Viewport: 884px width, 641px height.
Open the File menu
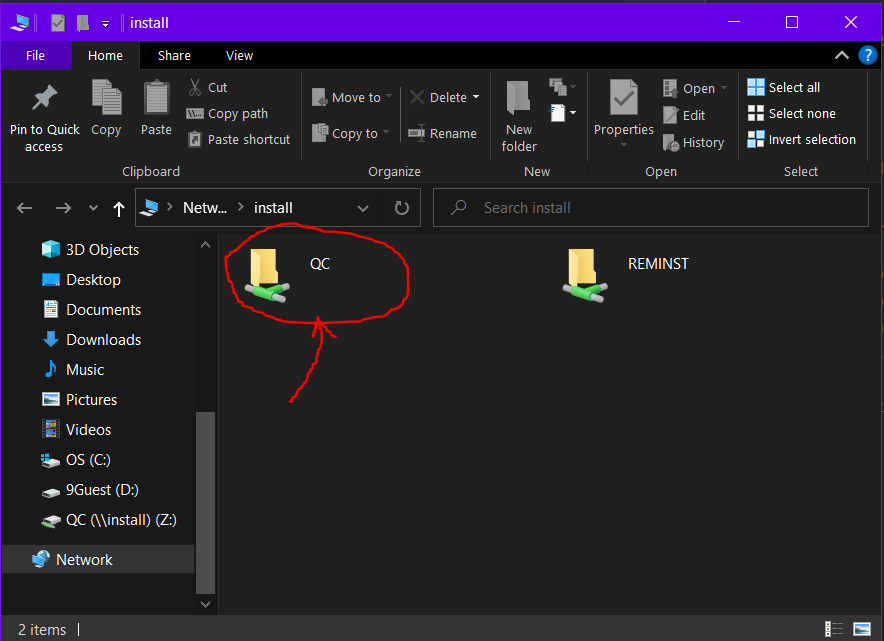pyautogui.click(x=35, y=56)
